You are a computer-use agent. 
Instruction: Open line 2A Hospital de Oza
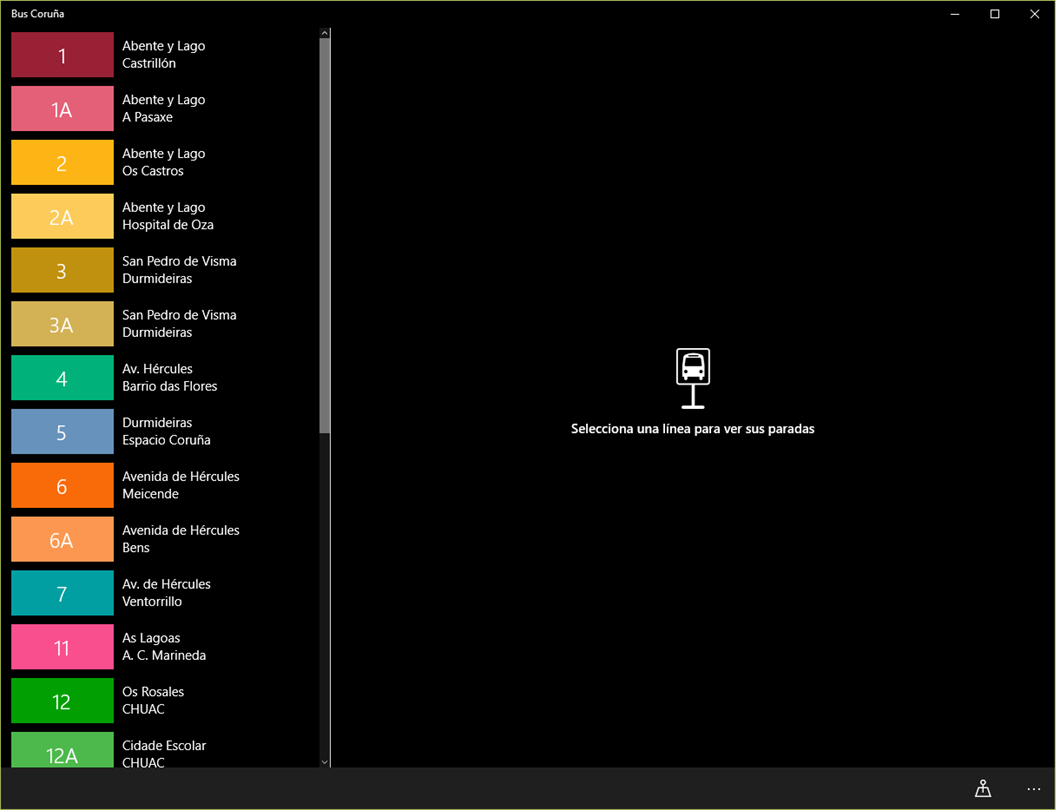point(62,216)
